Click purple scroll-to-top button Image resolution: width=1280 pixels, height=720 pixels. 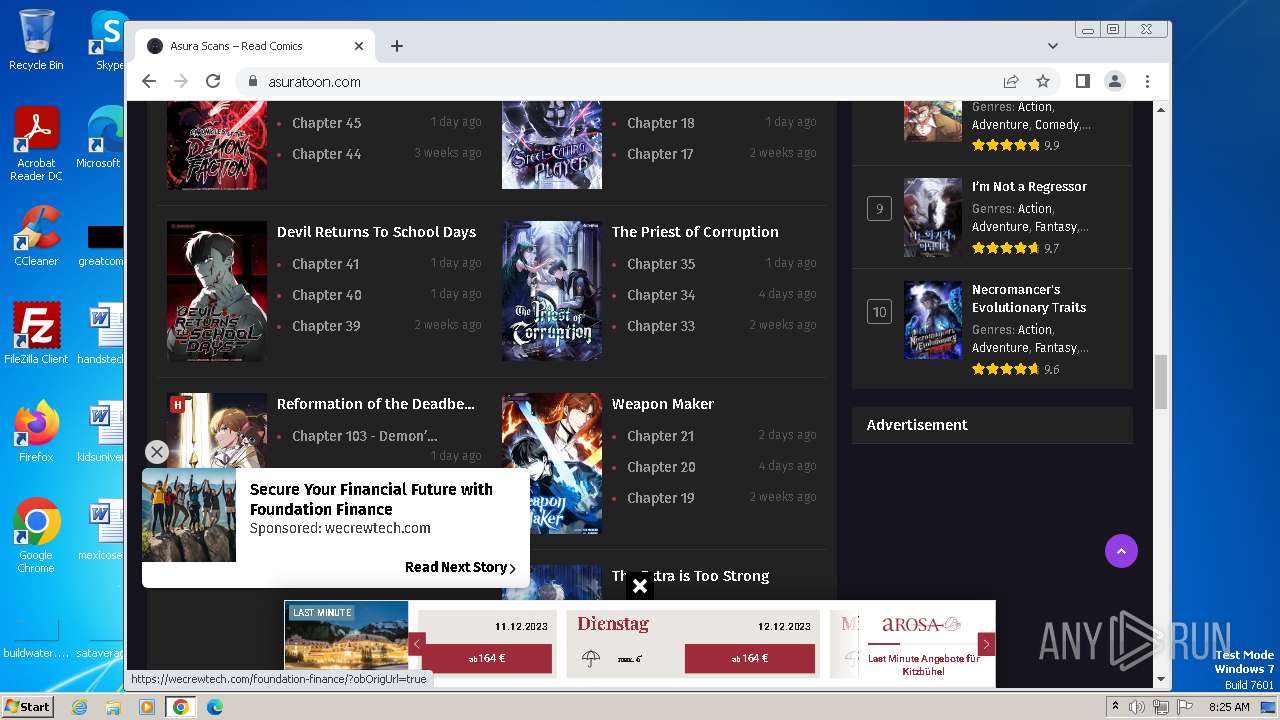(x=1121, y=551)
